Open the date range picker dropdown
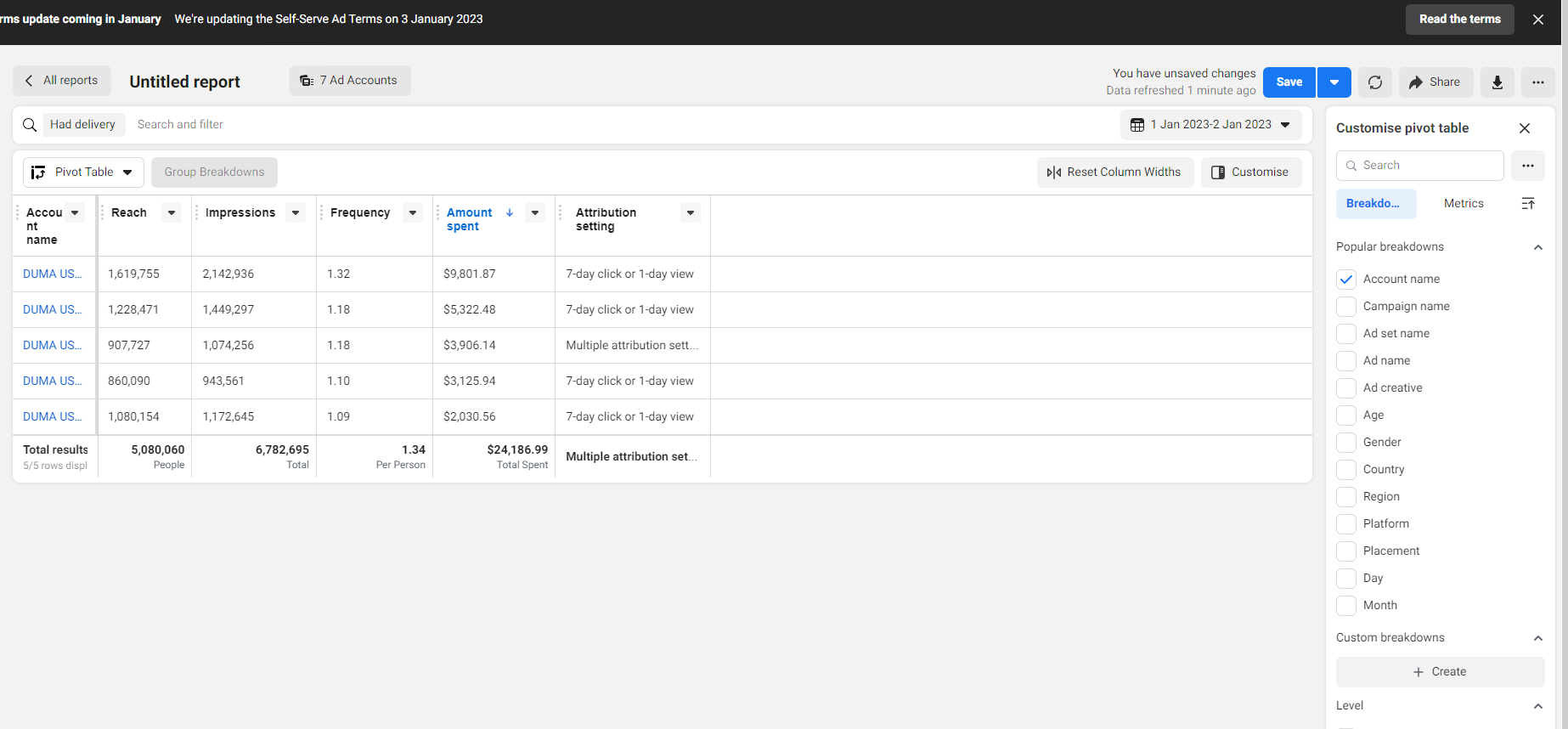This screenshot has width=1568, height=729. pos(1211,125)
